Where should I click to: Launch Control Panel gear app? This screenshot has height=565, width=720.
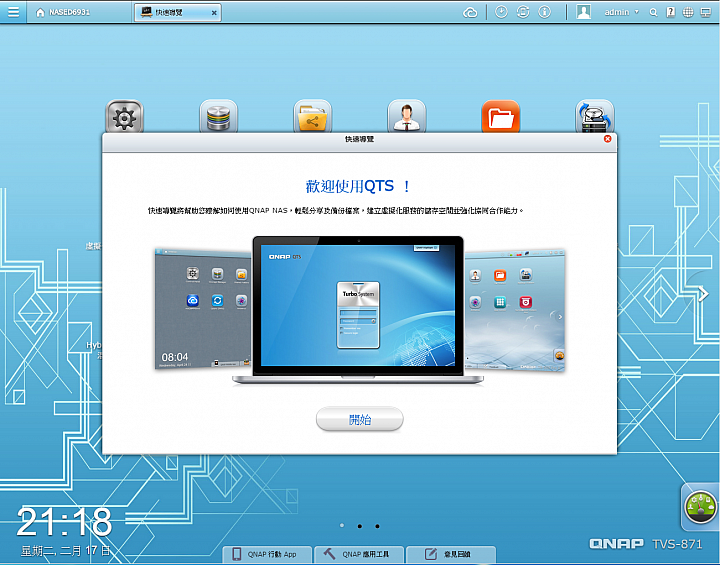tap(124, 117)
